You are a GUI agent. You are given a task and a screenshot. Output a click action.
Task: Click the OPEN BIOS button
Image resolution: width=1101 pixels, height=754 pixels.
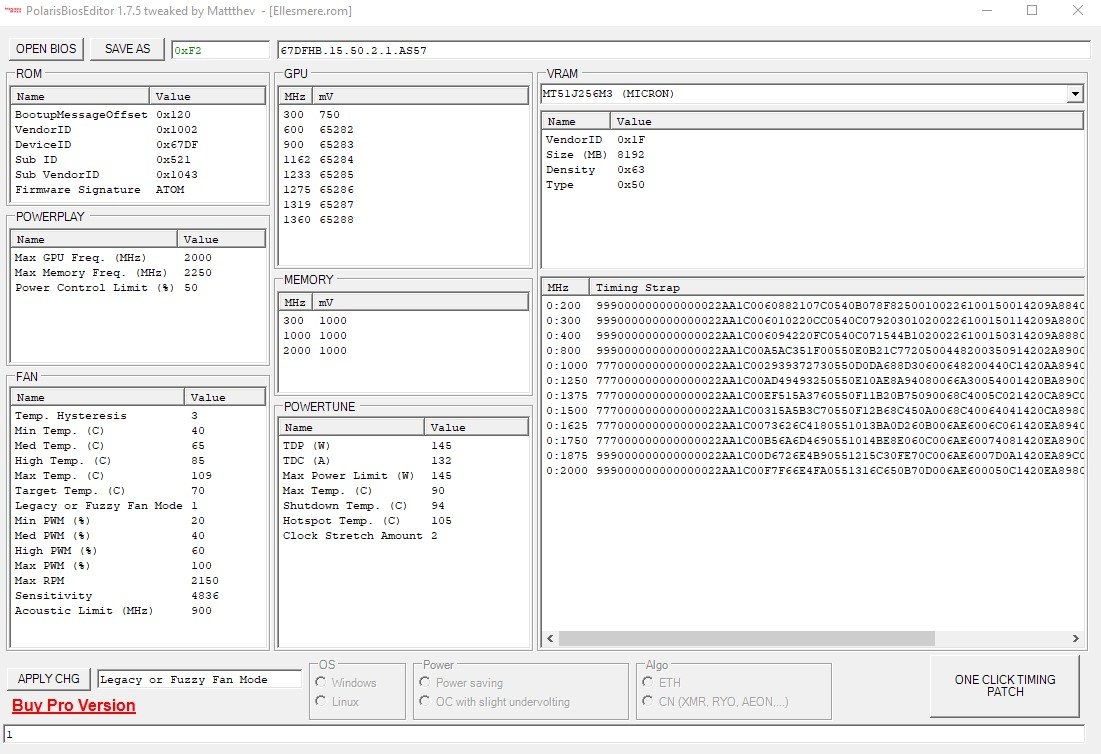(x=46, y=49)
